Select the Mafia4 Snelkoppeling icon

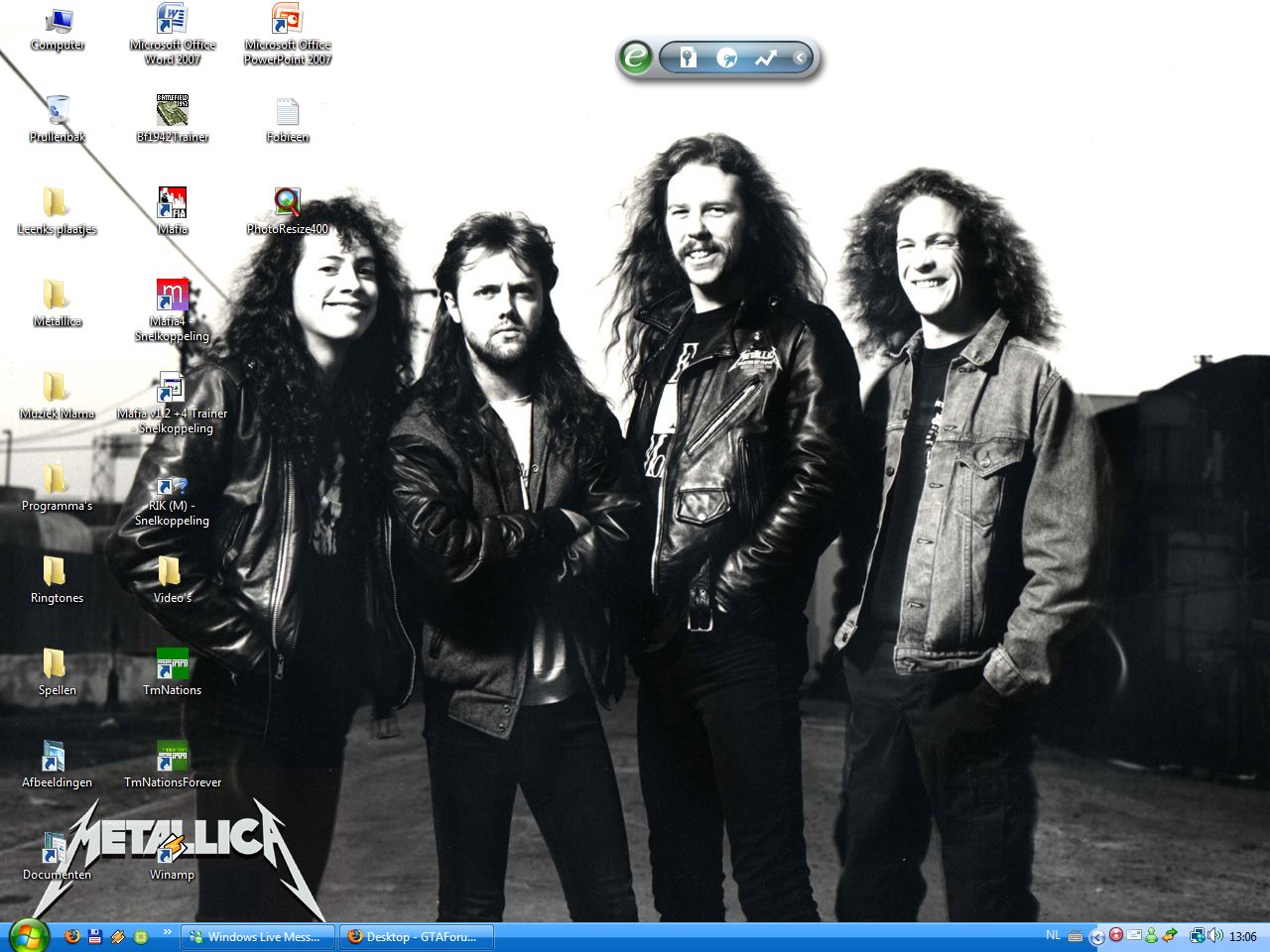173,311
